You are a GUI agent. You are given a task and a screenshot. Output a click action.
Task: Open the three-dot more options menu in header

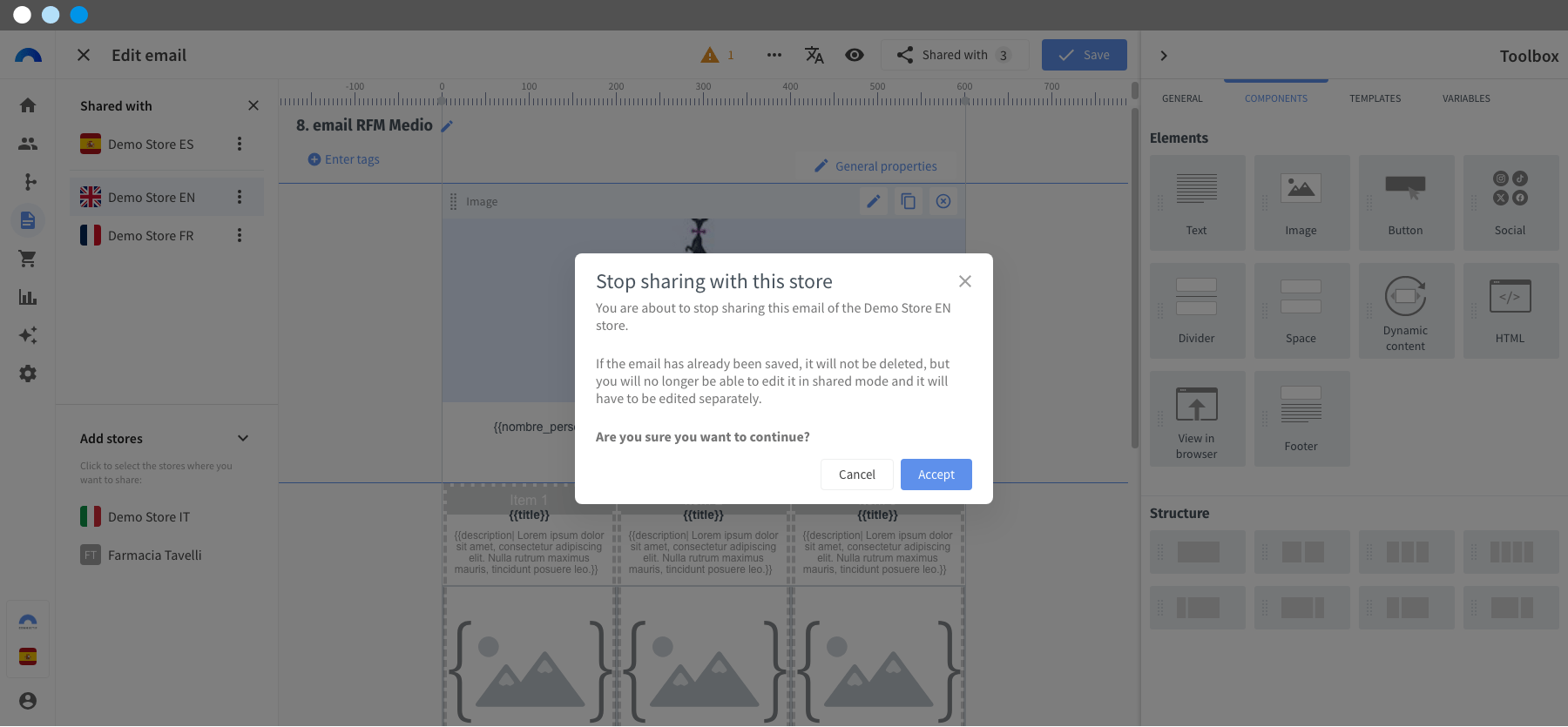pyautogui.click(x=774, y=55)
